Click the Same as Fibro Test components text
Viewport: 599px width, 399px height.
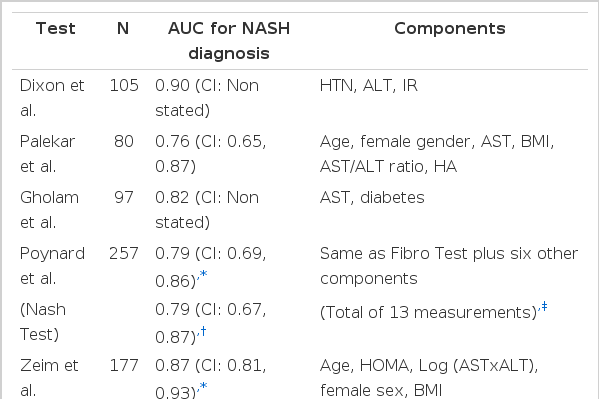pyautogui.click(x=449, y=266)
